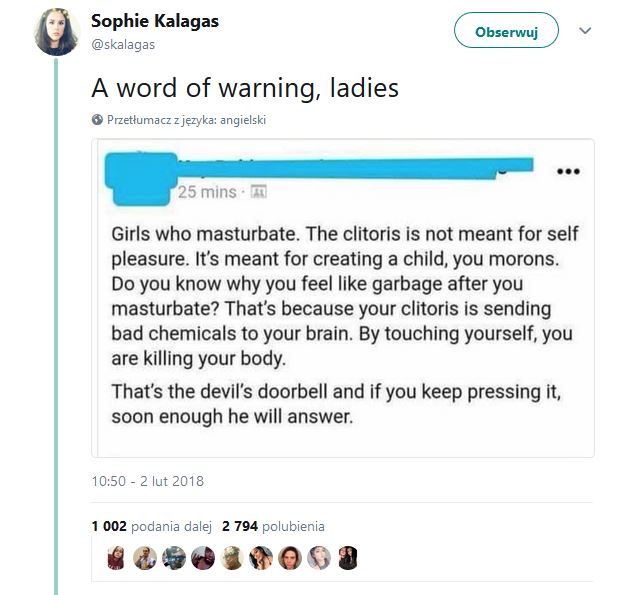Click the Obserwuj follow button

[506, 30]
